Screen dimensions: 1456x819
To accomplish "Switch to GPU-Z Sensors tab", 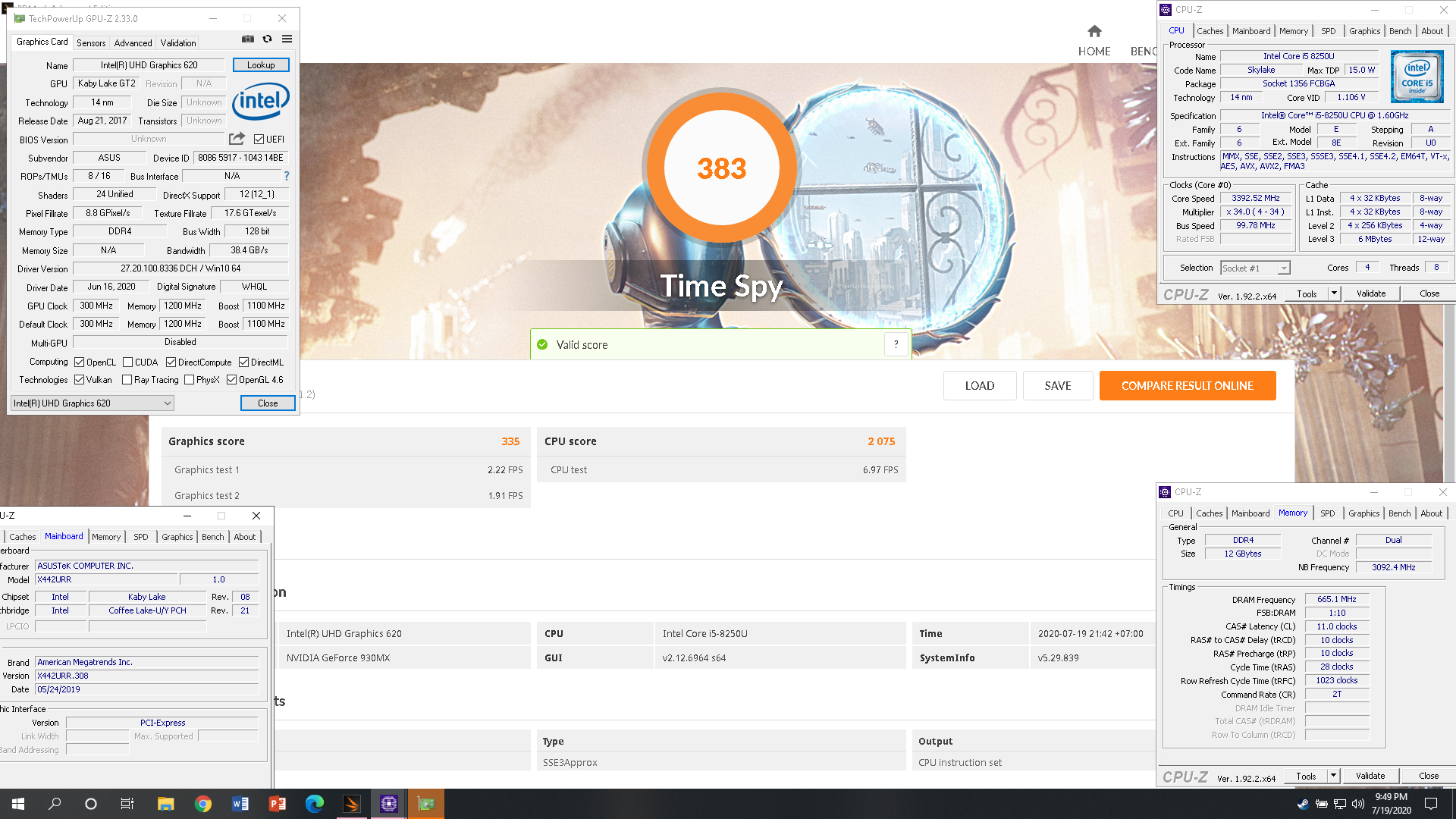I will click(91, 43).
